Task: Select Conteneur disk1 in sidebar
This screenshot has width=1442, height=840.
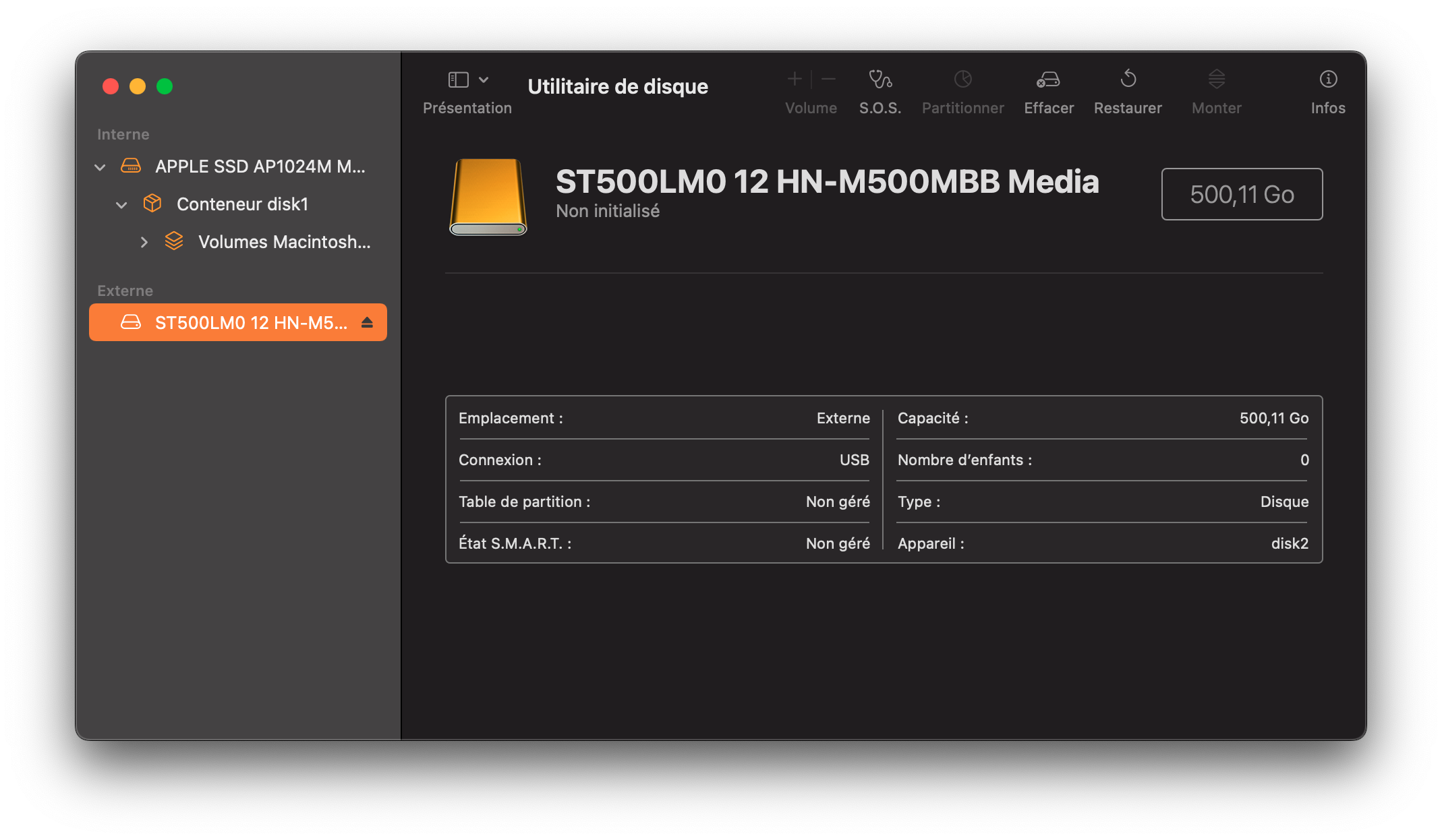Action: pyautogui.click(x=238, y=204)
